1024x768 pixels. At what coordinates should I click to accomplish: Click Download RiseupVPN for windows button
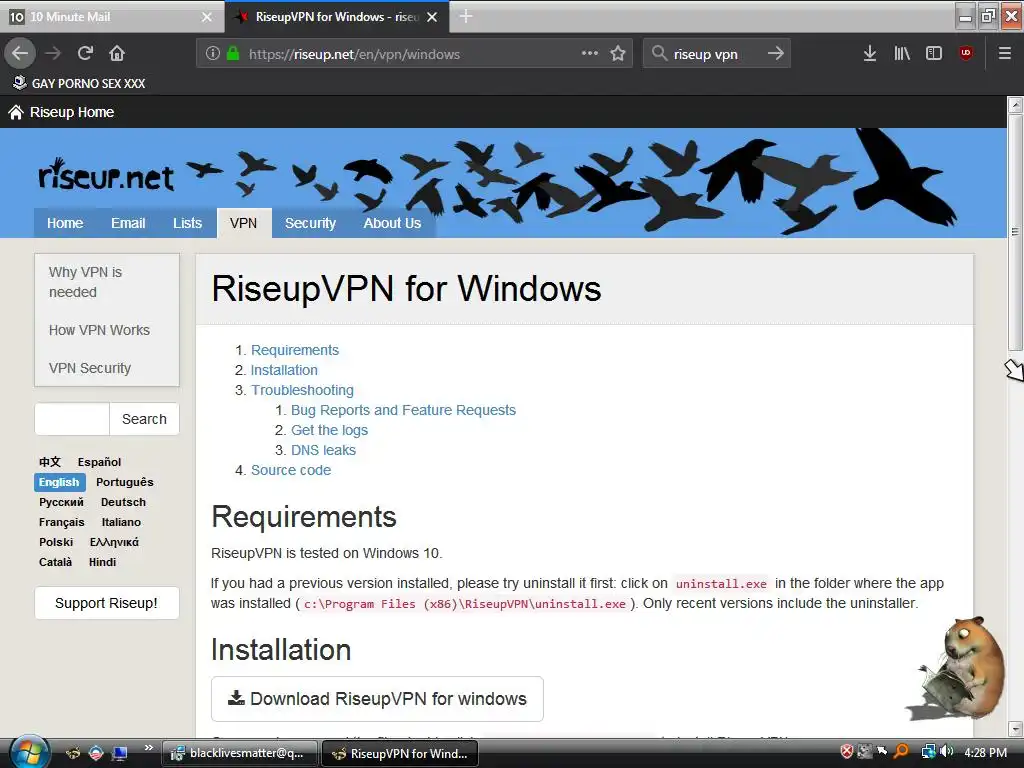(377, 699)
